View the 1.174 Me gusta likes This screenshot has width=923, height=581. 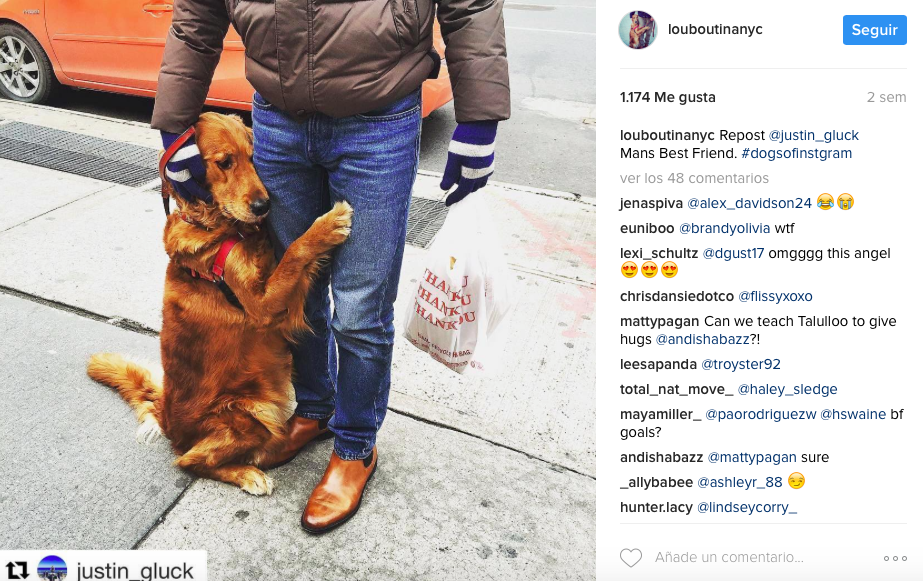668,97
